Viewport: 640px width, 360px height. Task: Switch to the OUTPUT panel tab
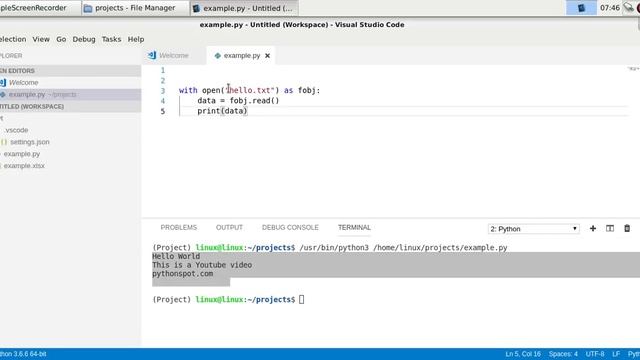pyautogui.click(x=229, y=227)
